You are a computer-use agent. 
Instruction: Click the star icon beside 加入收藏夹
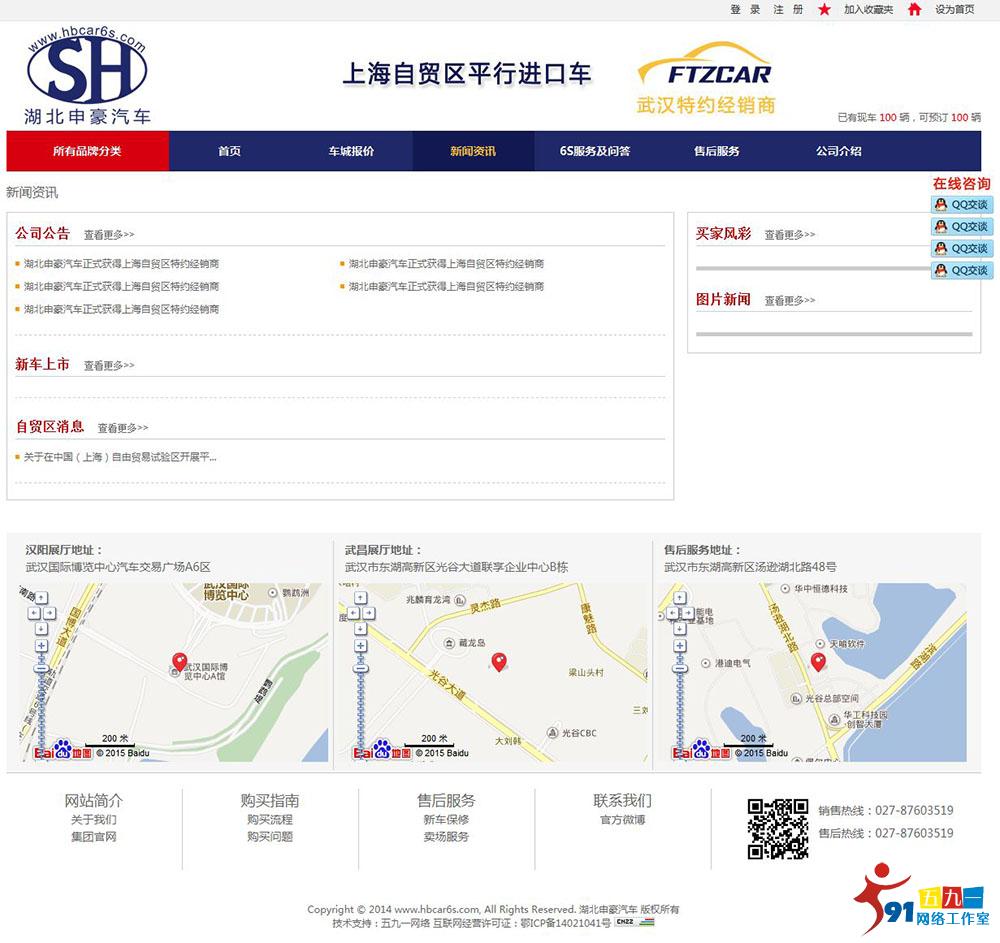coord(823,12)
